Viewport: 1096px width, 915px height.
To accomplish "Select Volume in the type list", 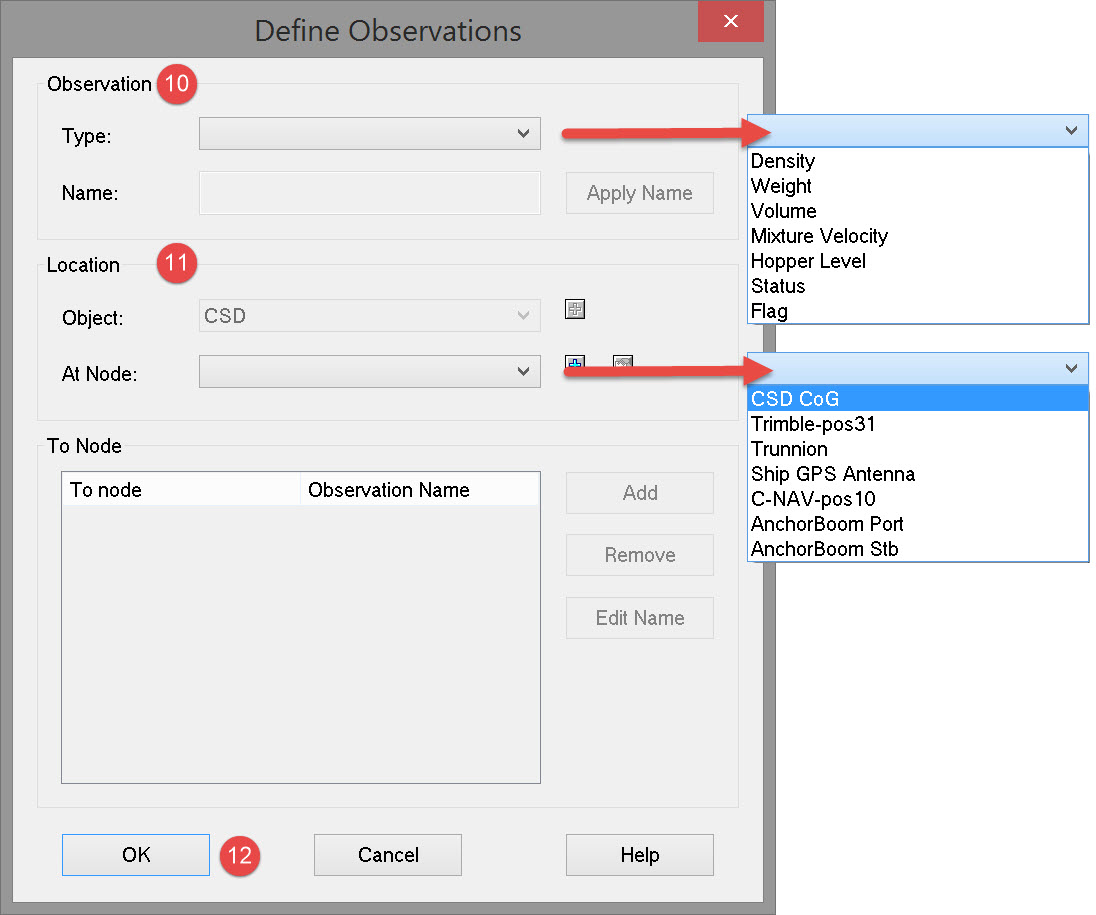I will (918, 211).
